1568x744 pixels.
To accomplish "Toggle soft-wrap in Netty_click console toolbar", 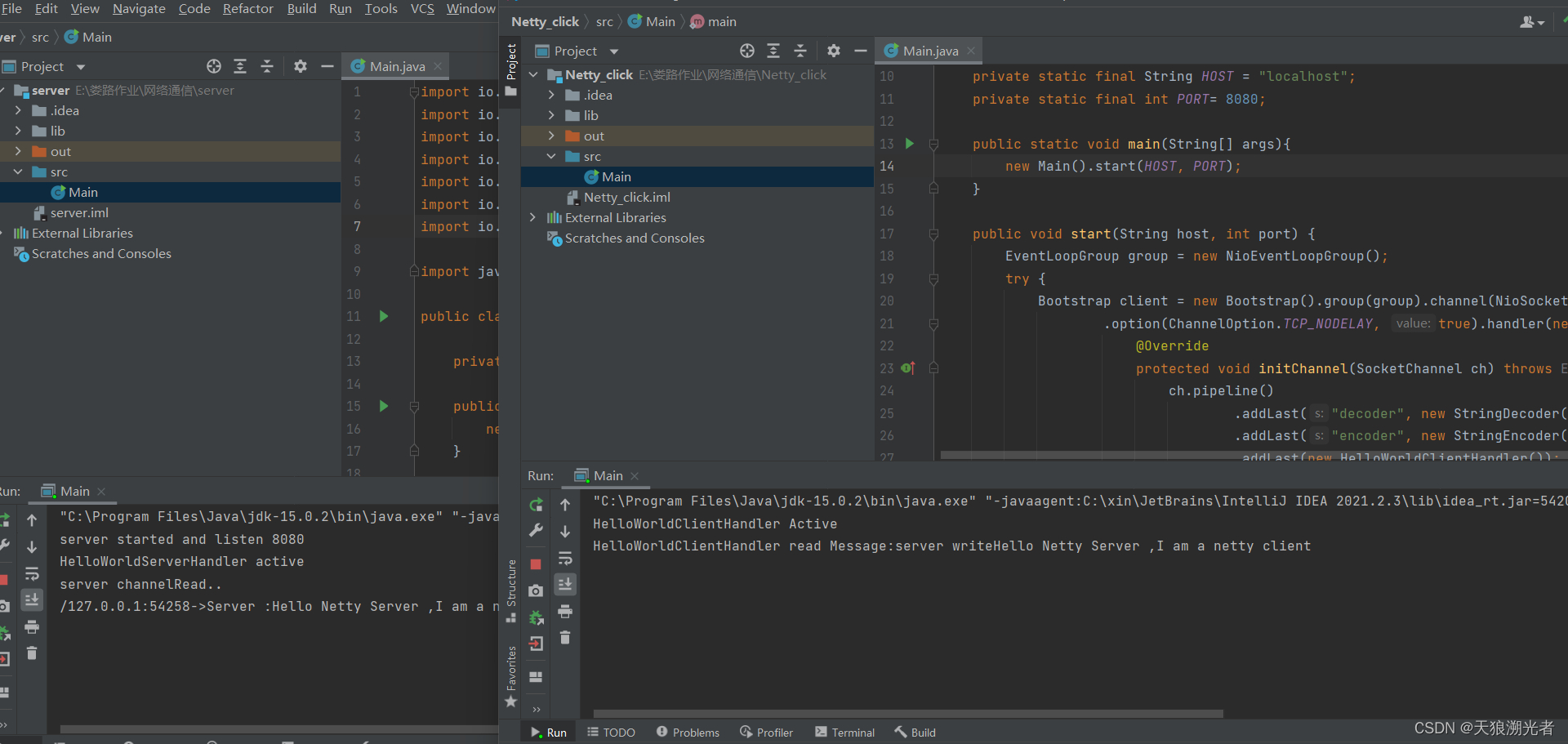I will pos(564,559).
